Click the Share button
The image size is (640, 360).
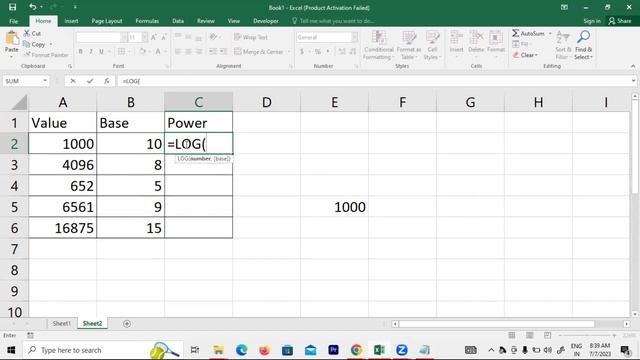(x=620, y=21)
